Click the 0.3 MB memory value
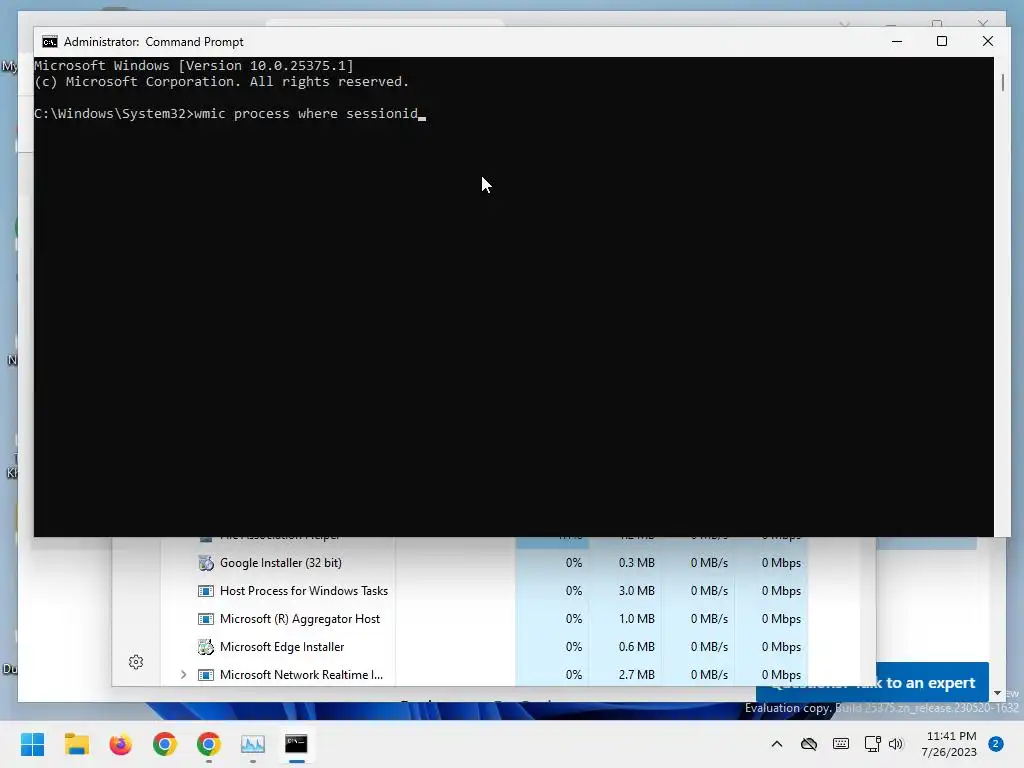This screenshot has height=768, width=1024. 637,562
